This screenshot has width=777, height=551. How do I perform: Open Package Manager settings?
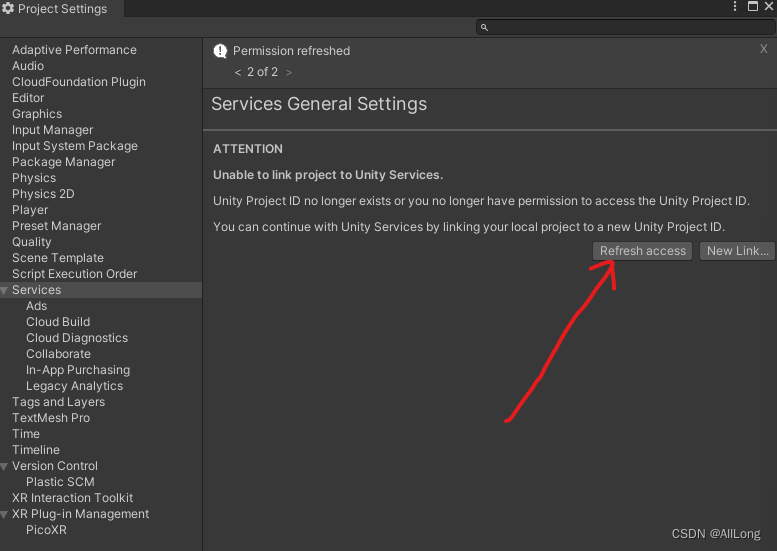(63, 162)
